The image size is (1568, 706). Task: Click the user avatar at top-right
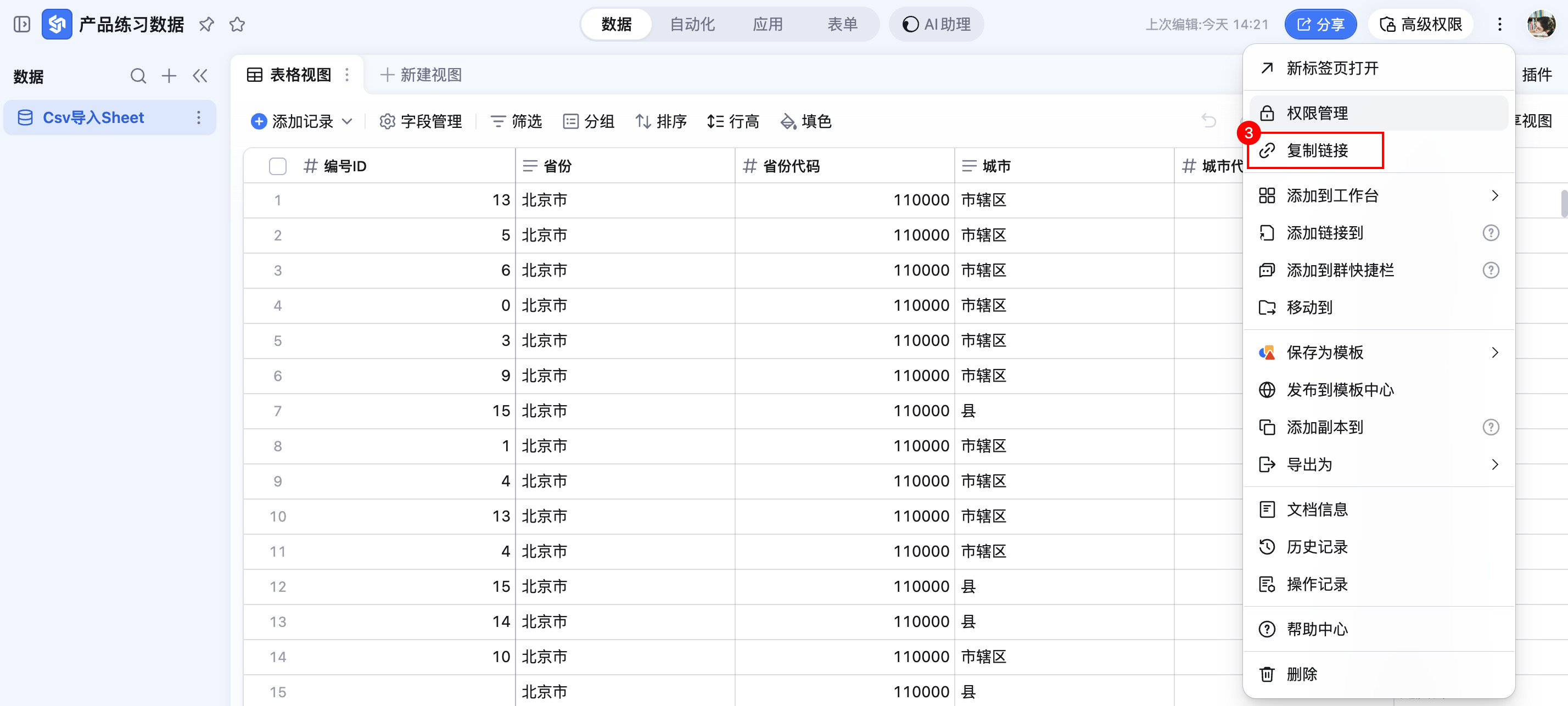1540,24
